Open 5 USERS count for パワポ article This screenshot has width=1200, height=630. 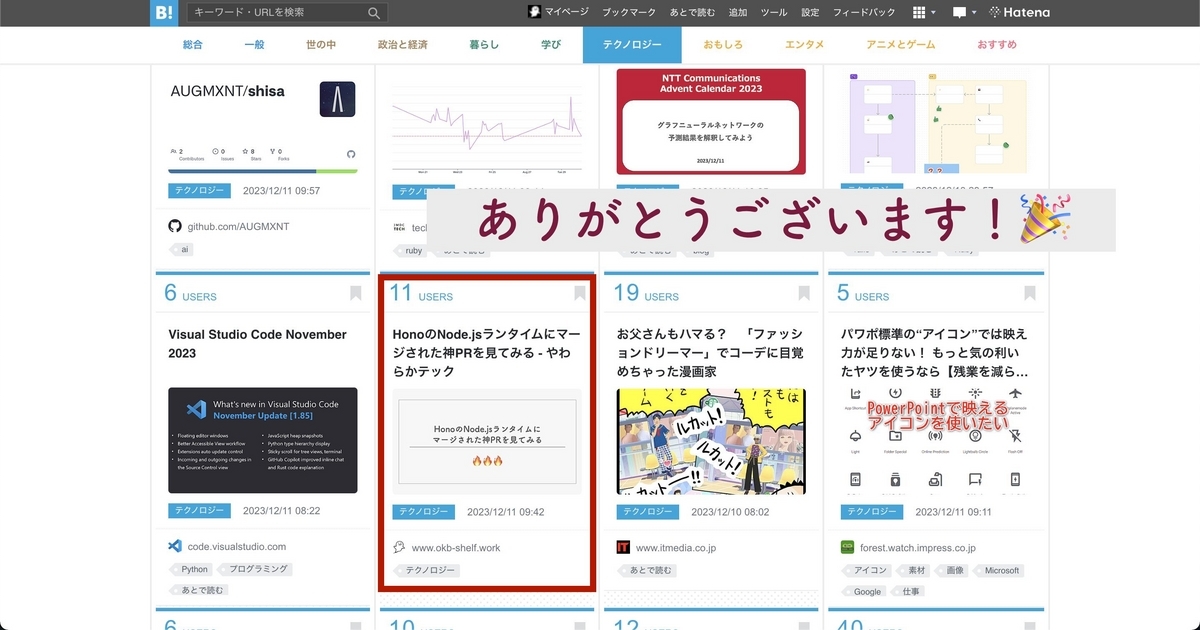(x=863, y=293)
